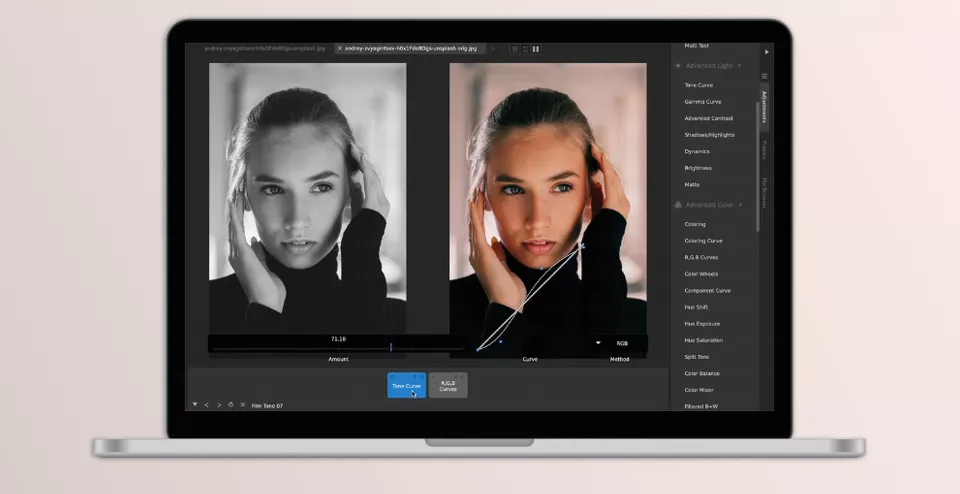Select the R,G,B Curves node button
This screenshot has height=494, width=960.
448,385
